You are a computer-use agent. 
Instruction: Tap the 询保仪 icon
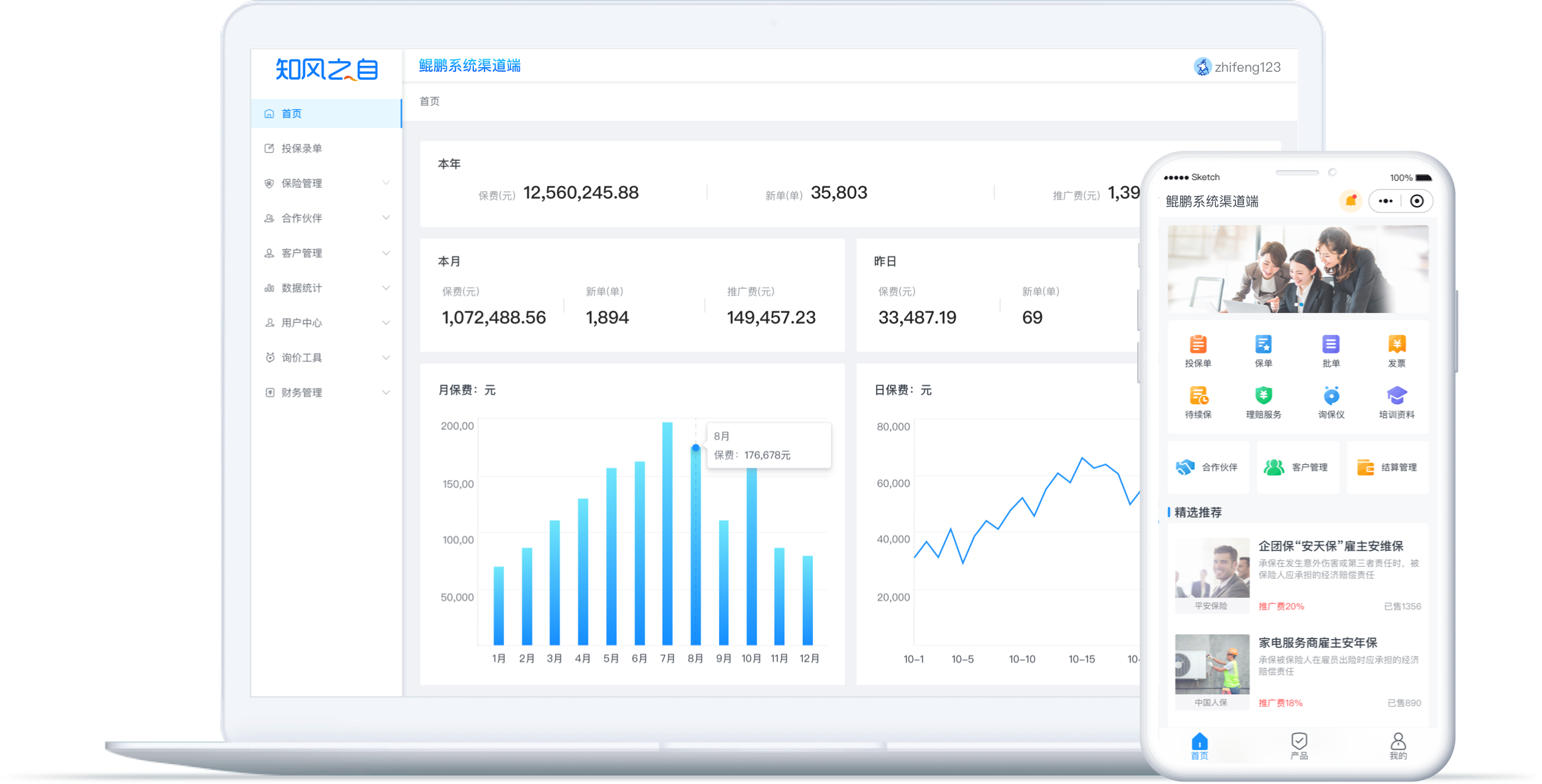[1331, 396]
